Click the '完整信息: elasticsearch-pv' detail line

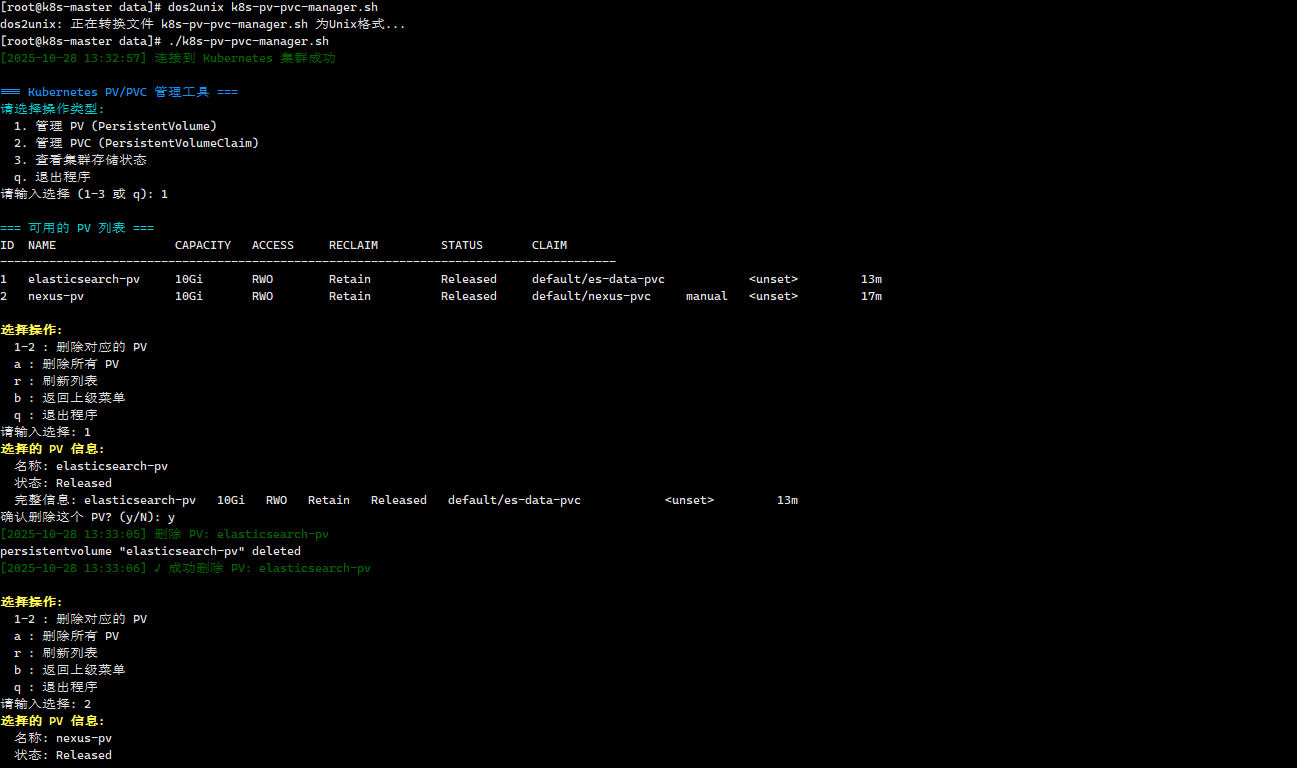tap(406, 500)
